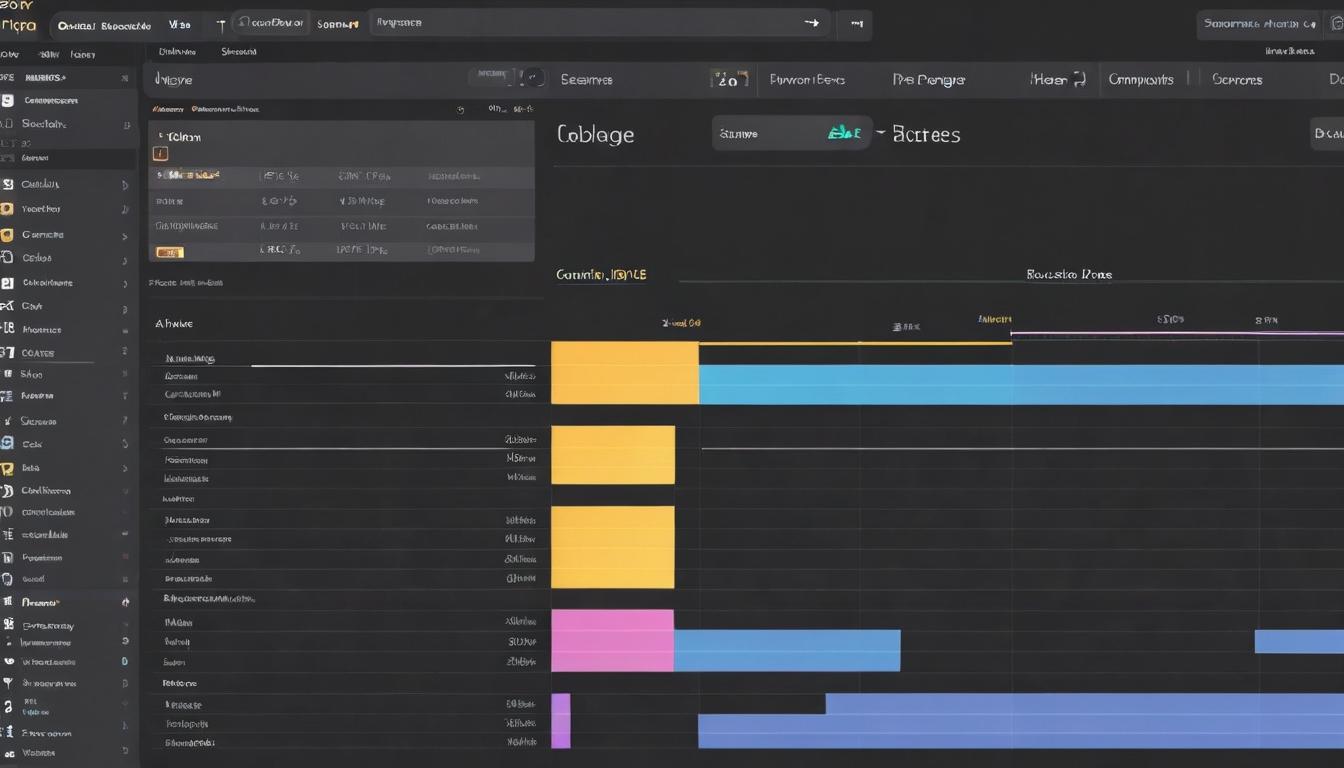Select the small purple block in the bottom timeline rows
The width and height of the screenshot is (1344, 768).
pos(560,720)
